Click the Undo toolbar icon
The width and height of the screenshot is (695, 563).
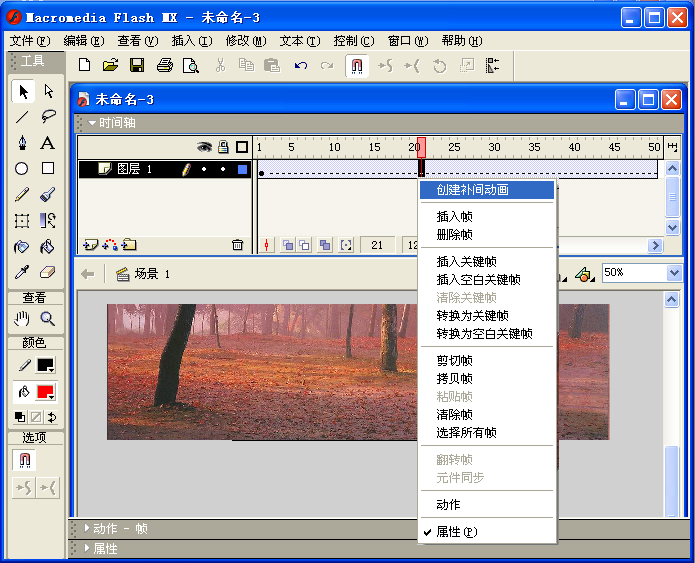301,66
